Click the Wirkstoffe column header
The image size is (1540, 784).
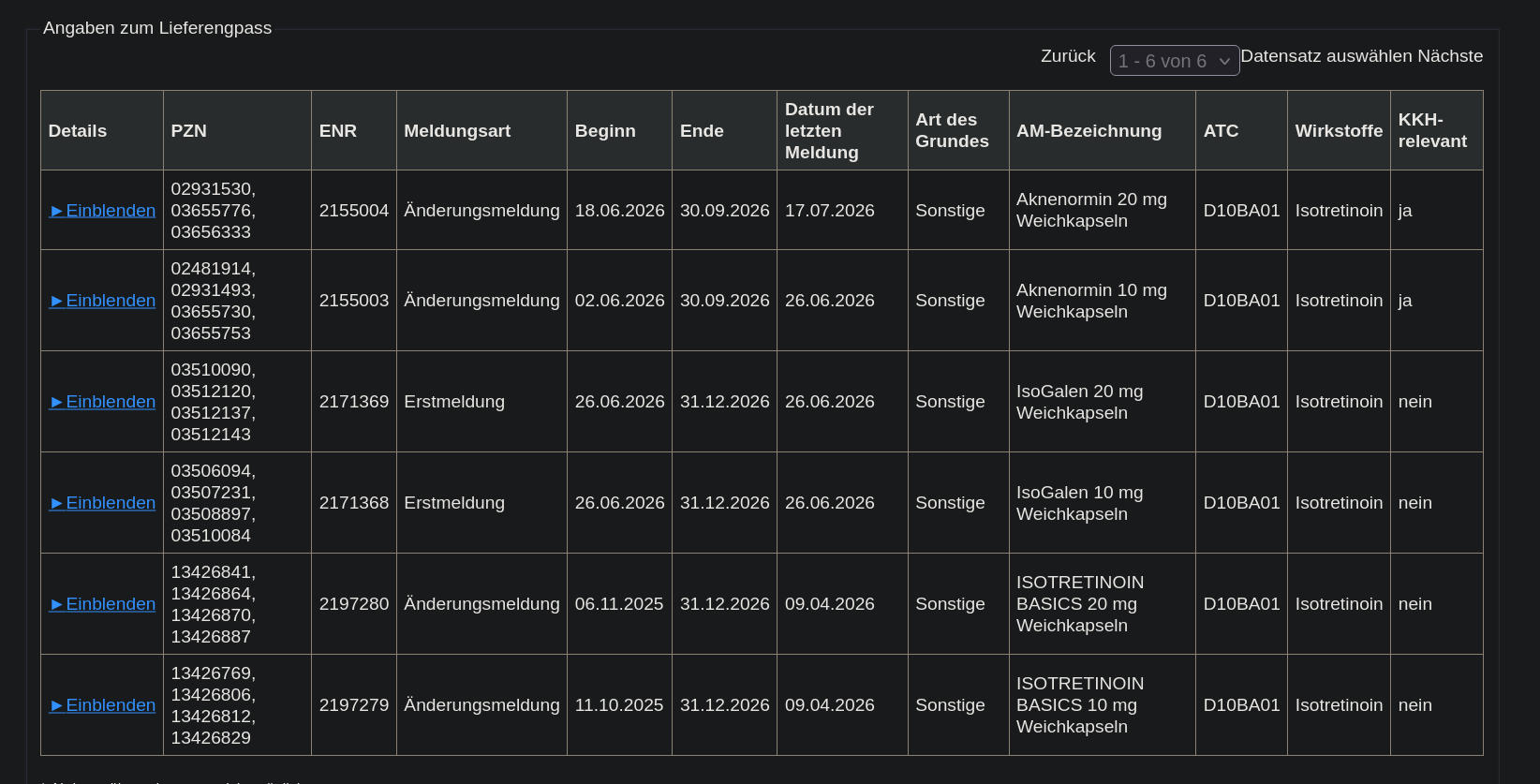tap(1339, 131)
